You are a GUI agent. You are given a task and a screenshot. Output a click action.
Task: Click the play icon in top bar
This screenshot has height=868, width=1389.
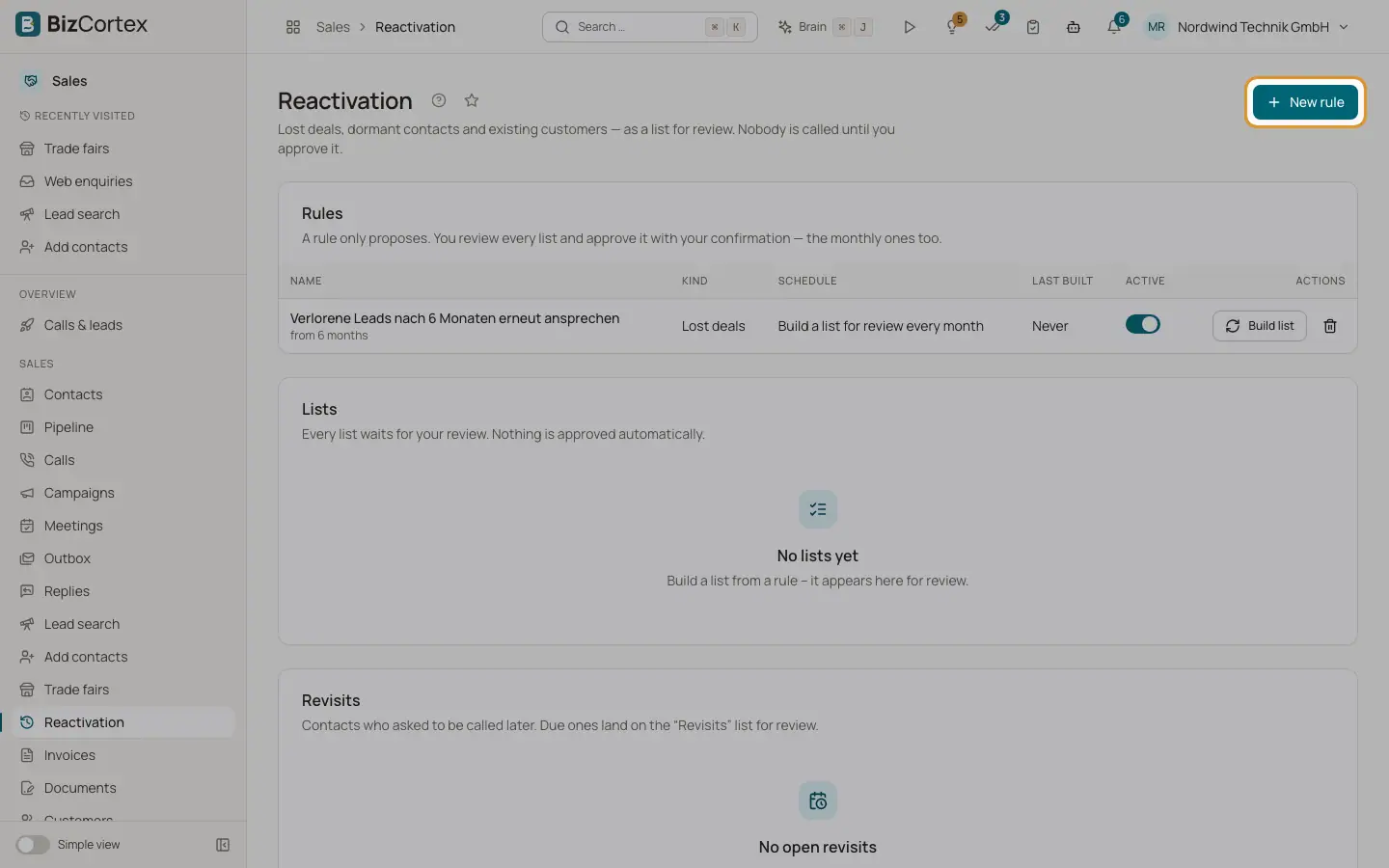pos(909,27)
